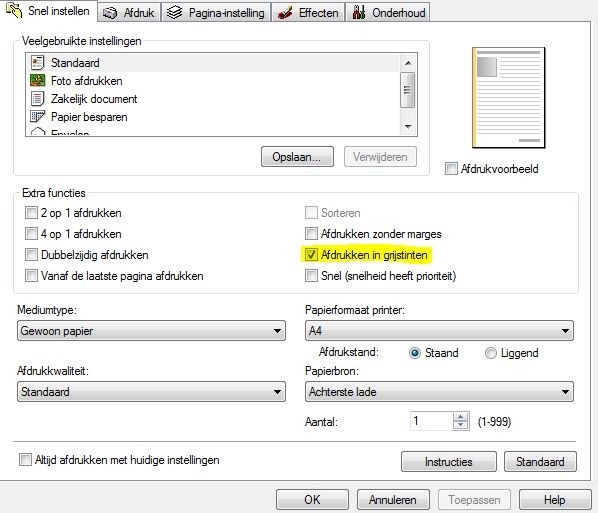Choose Zakelijk document preset
The image size is (598, 513).
213,99
